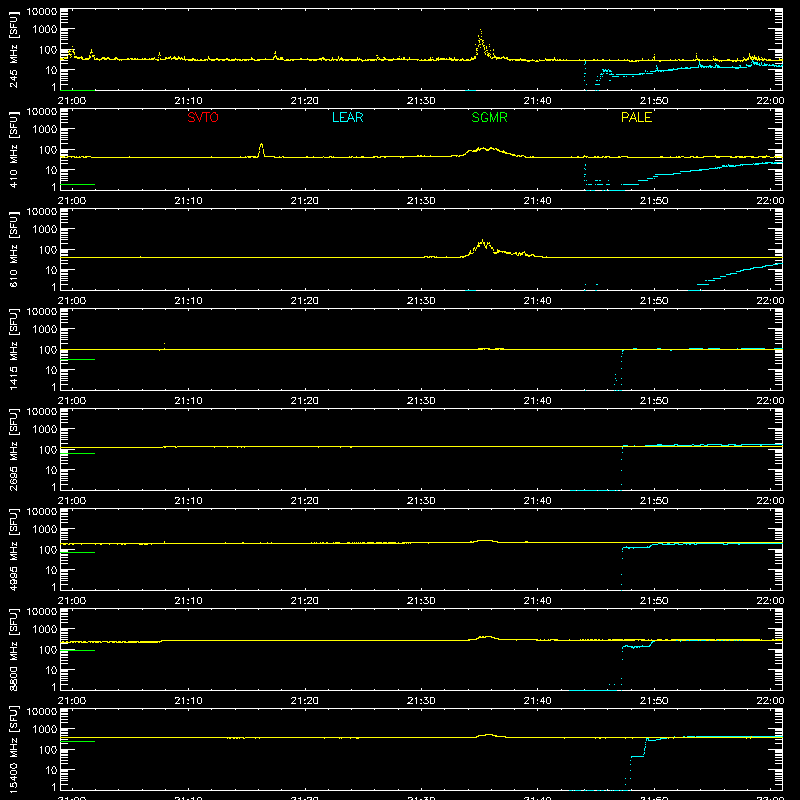Click the 1000 y-axis label of 410 MHz plot
This screenshot has height=800, width=800.
point(45,130)
